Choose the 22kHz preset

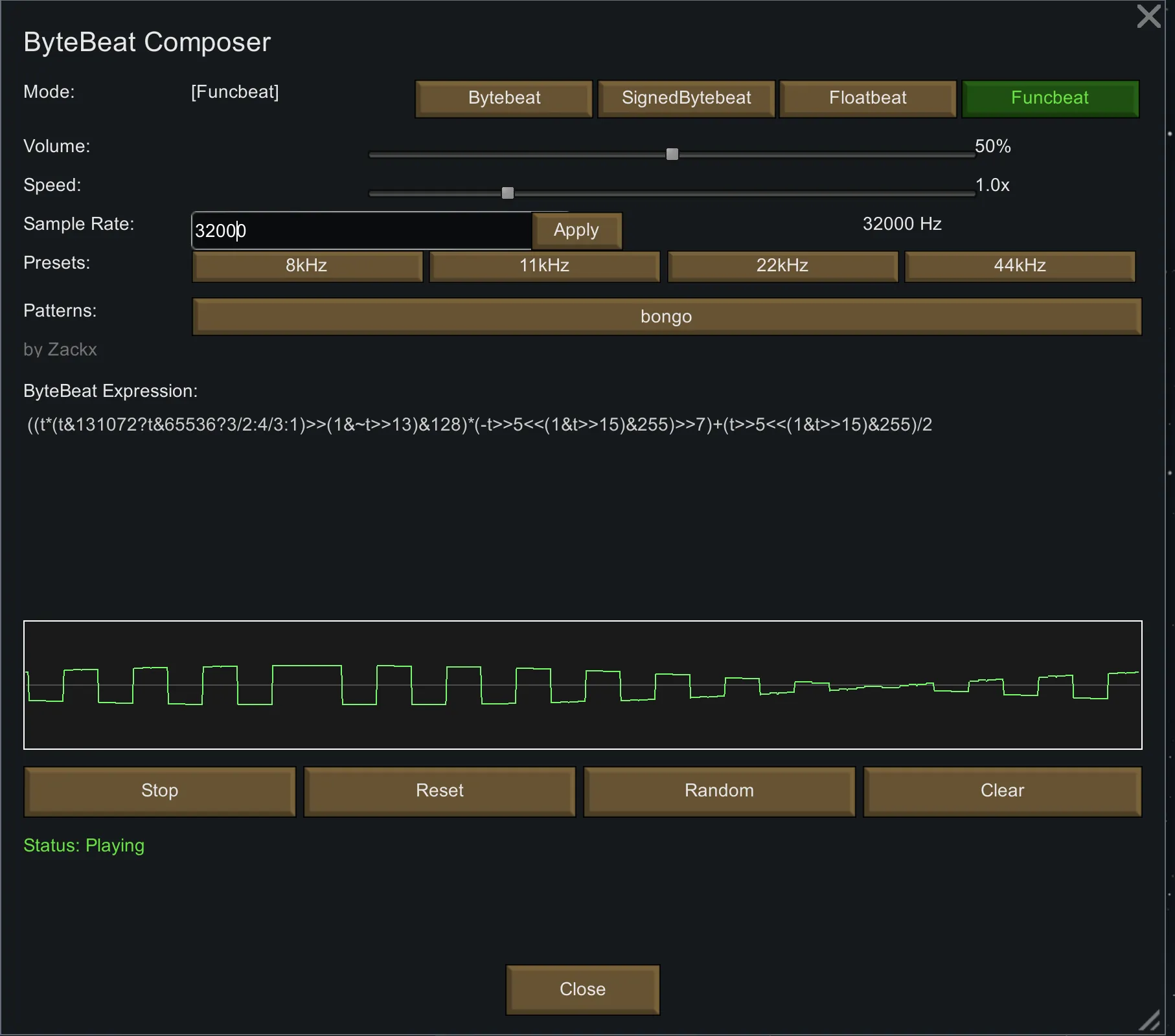click(x=782, y=266)
